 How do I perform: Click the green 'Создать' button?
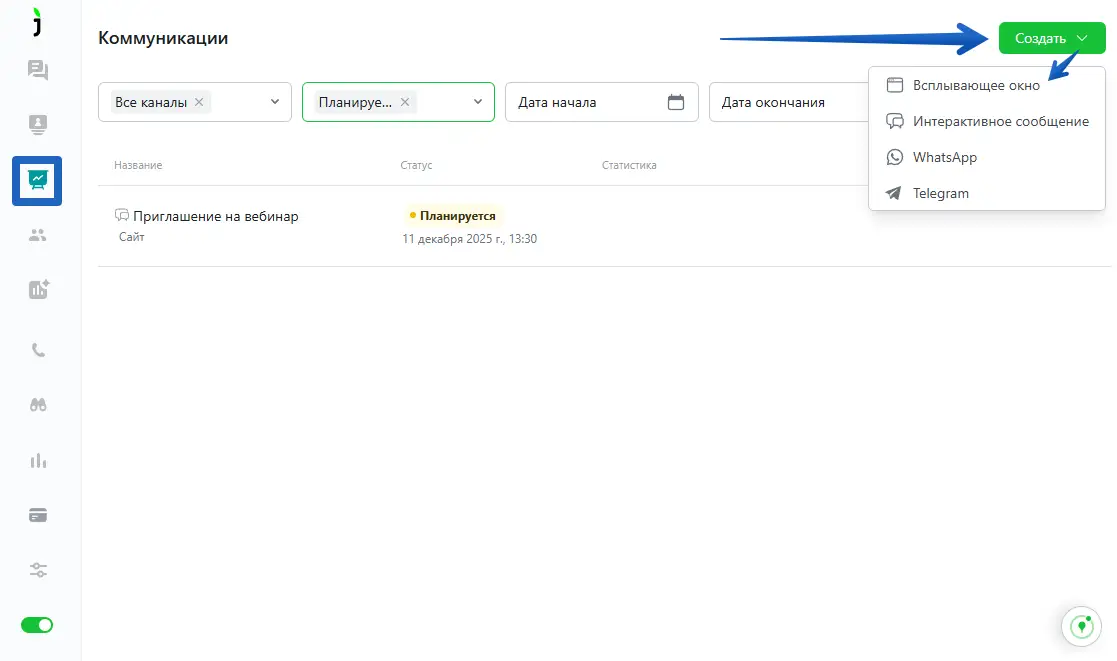[x=1051, y=39]
